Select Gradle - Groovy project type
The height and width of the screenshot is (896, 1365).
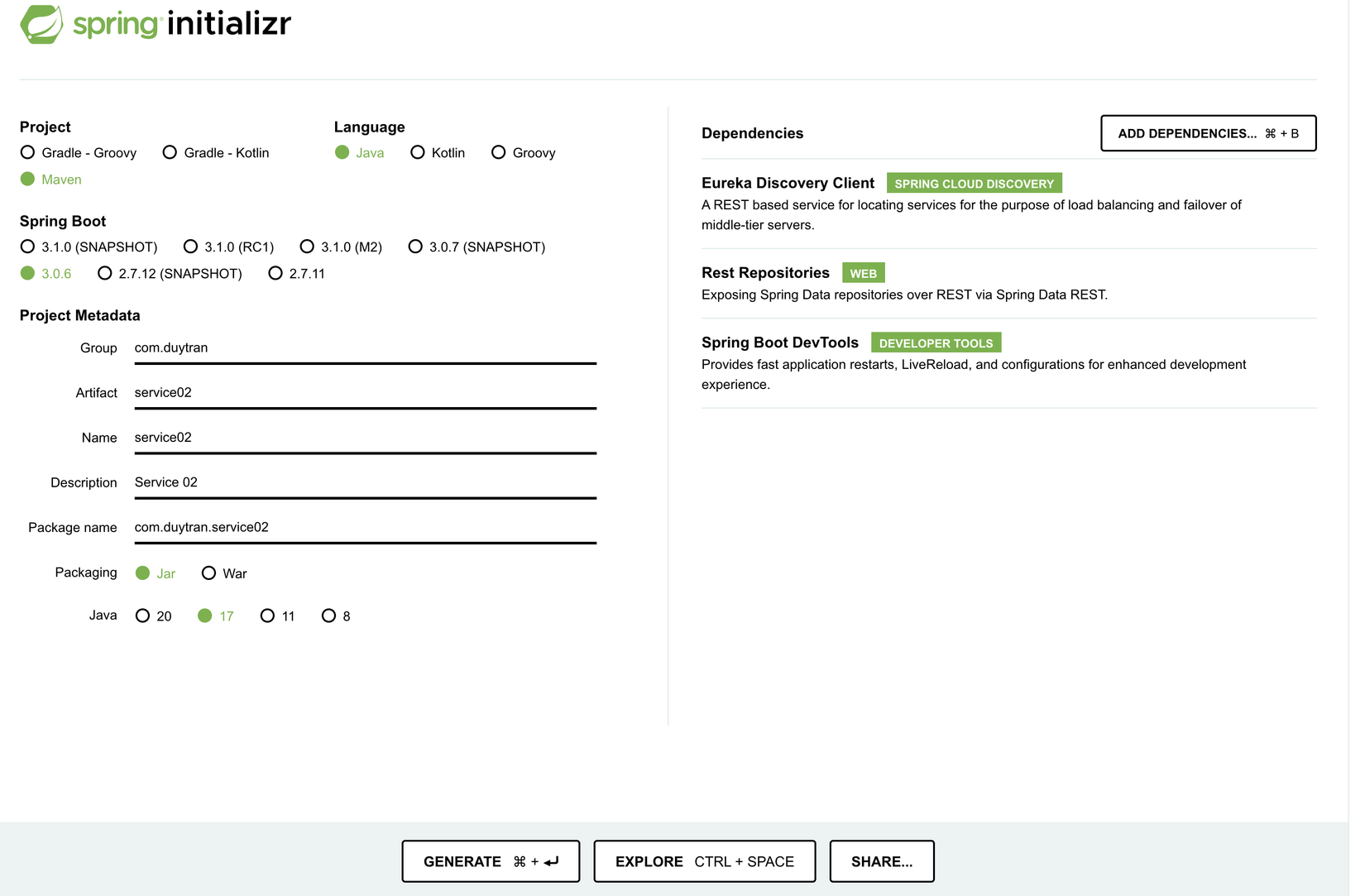28,152
